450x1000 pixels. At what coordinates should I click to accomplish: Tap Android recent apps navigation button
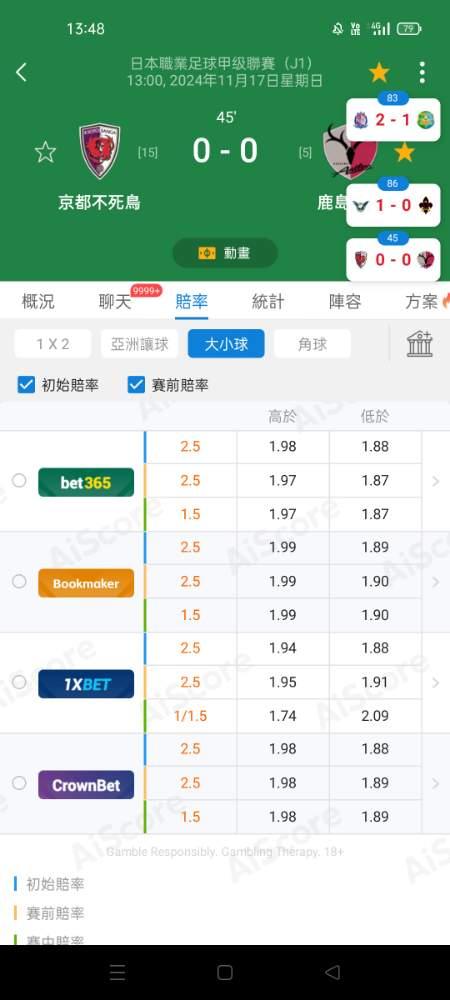click(x=117, y=972)
